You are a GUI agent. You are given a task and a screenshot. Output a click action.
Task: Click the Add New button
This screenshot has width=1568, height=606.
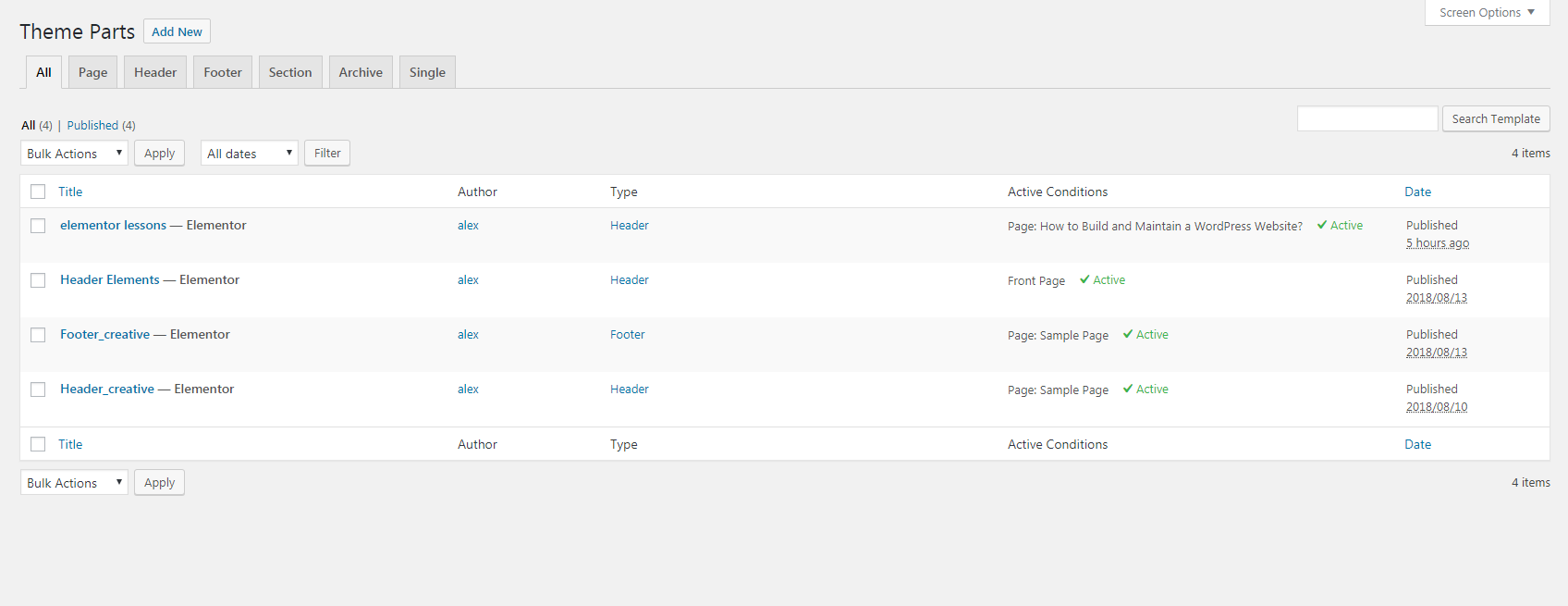coord(177,31)
